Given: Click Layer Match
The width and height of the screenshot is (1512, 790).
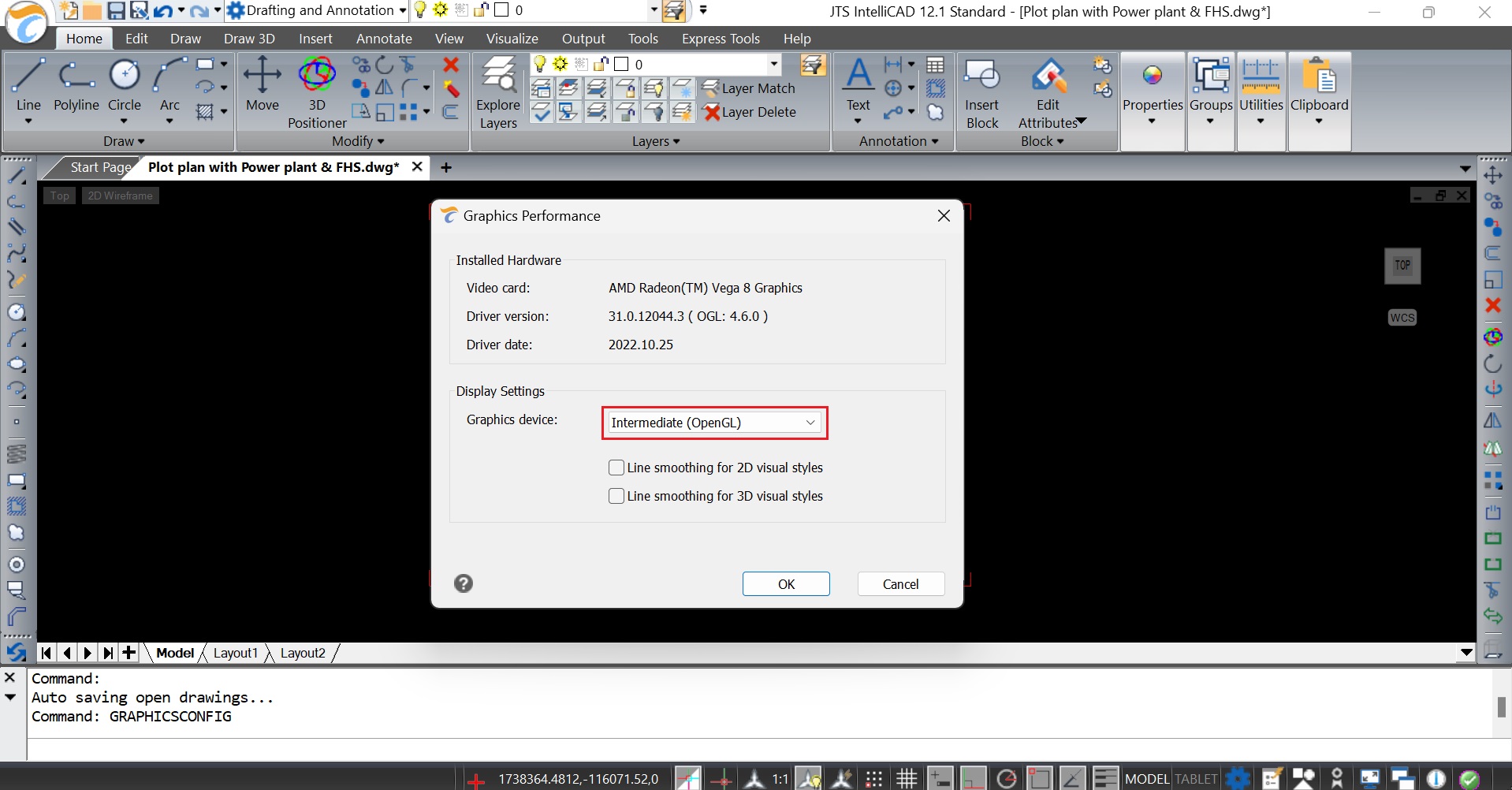Looking at the screenshot, I should [749, 88].
